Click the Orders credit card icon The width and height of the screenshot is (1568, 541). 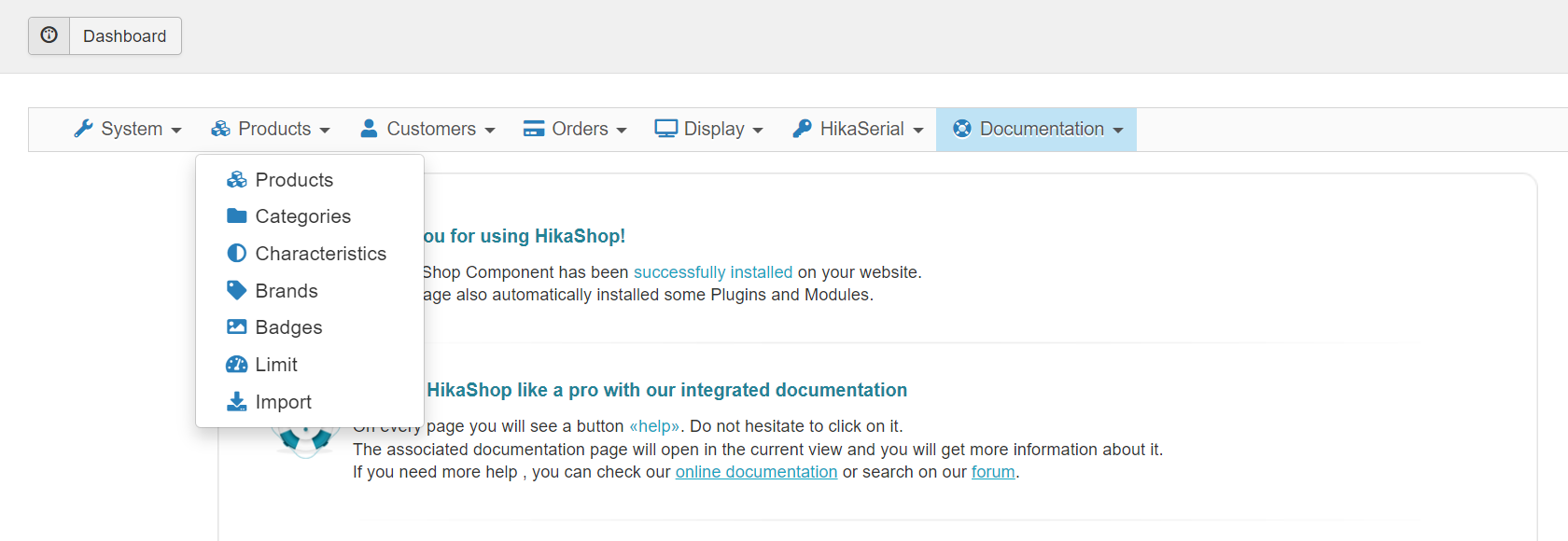[x=534, y=129]
